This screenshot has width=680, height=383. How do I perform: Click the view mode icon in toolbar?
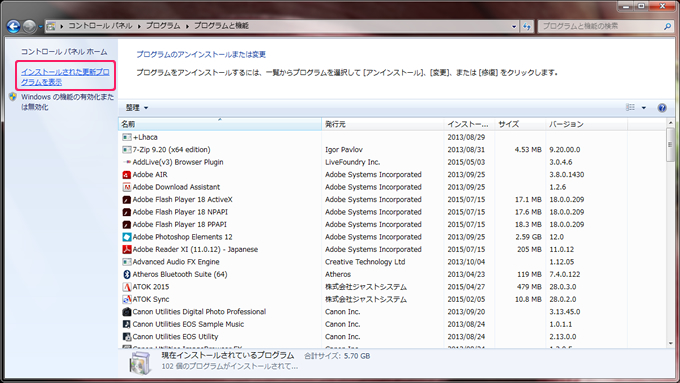click(x=631, y=108)
